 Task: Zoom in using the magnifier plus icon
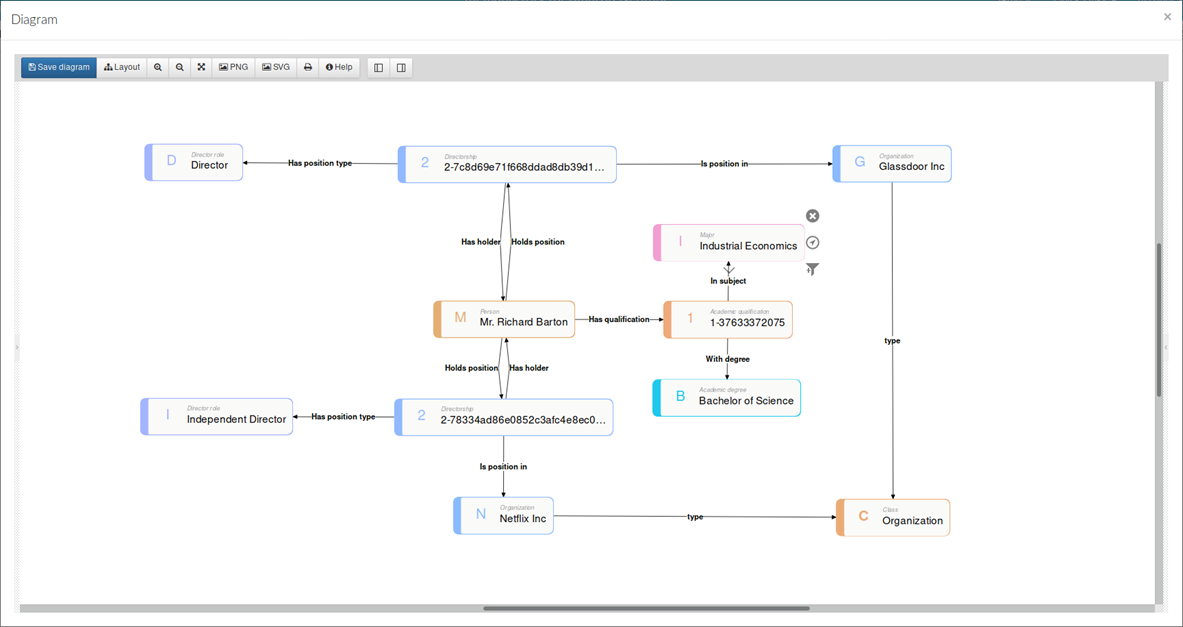pyautogui.click(x=158, y=67)
